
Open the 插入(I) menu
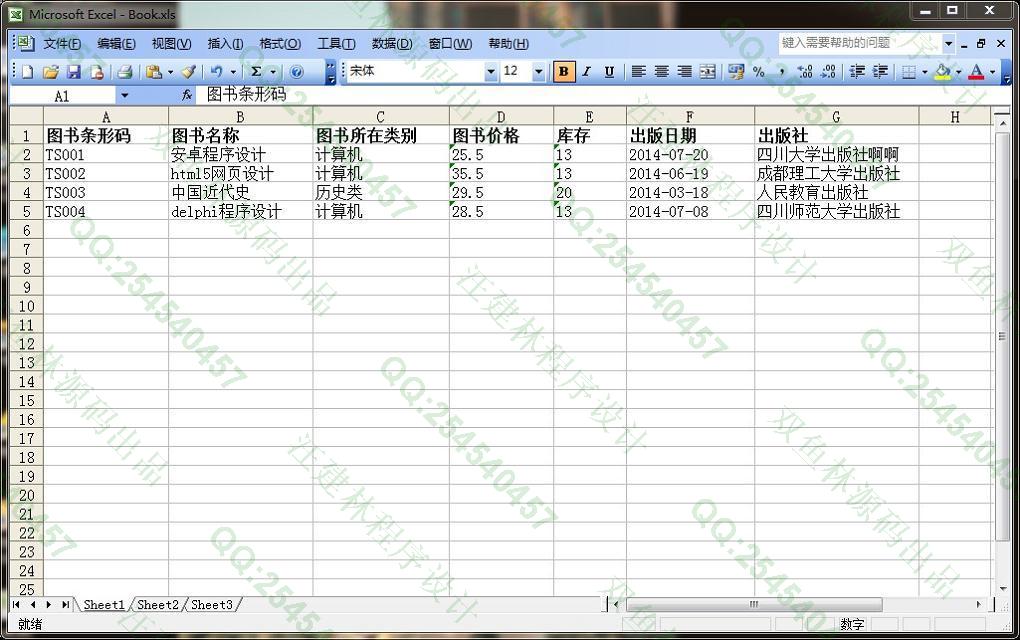(x=225, y=44)
